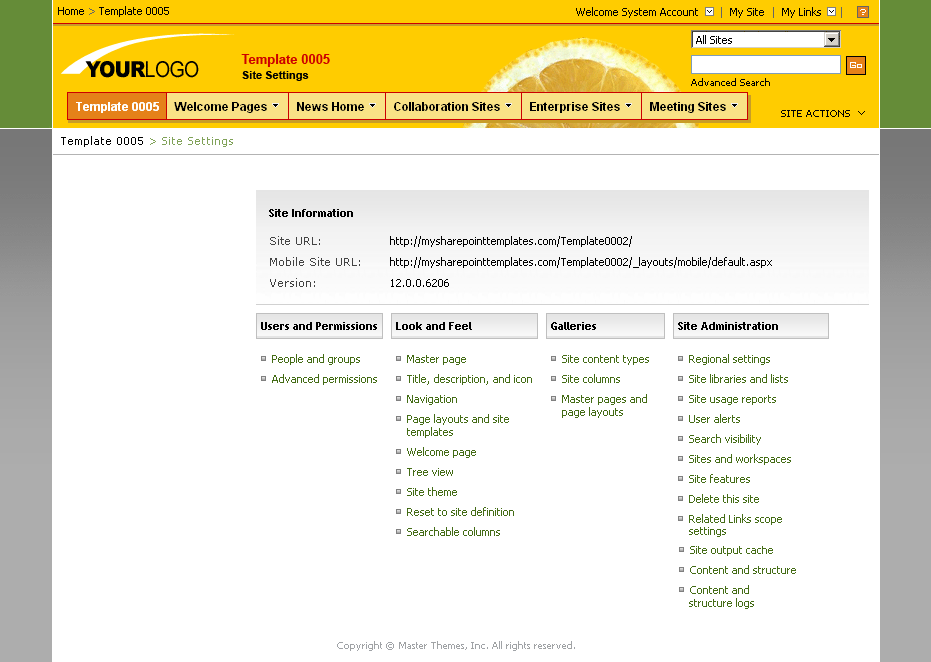Open the Welcome System Account menu

644,11
